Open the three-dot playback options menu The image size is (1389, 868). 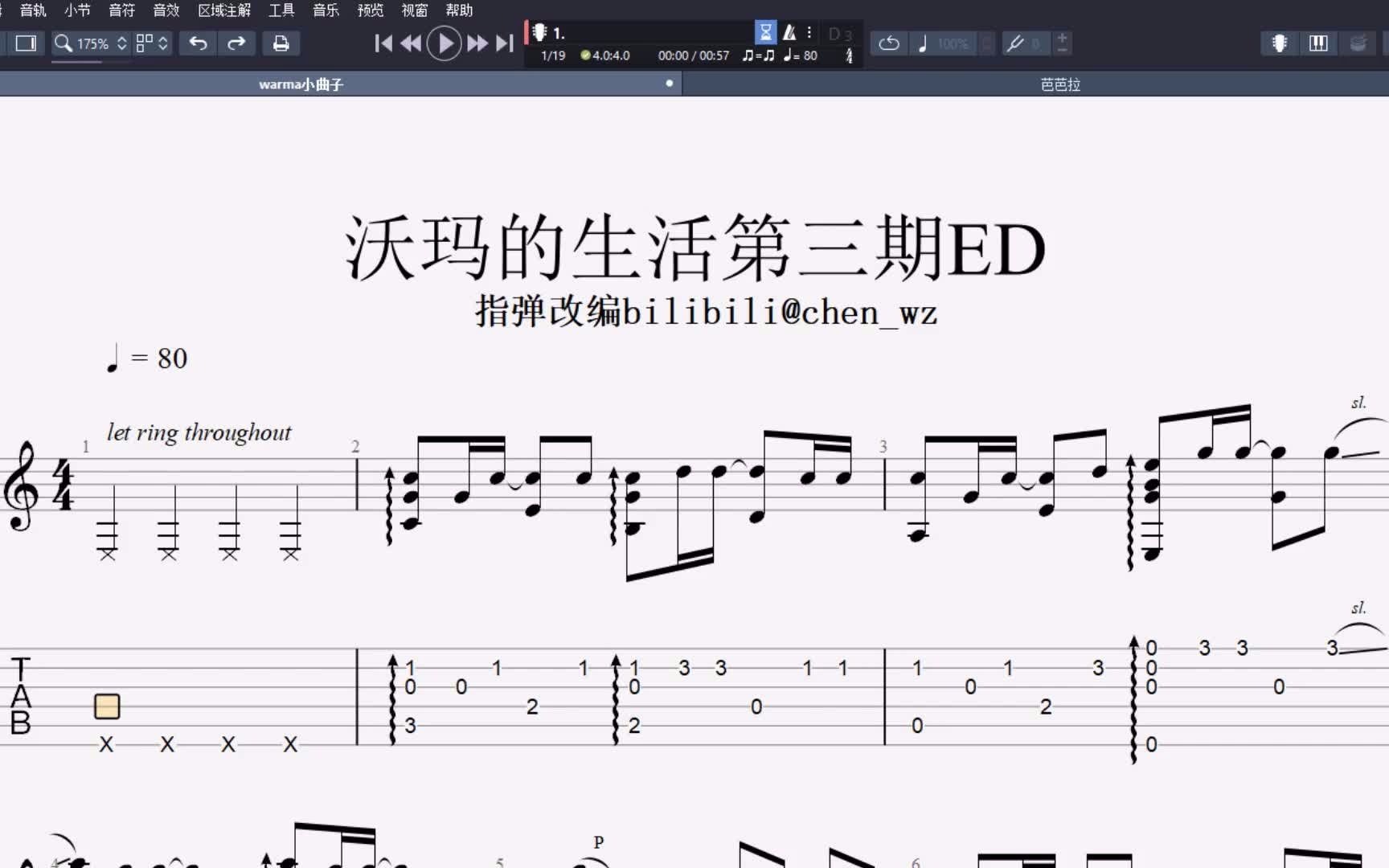click(809, 32)
